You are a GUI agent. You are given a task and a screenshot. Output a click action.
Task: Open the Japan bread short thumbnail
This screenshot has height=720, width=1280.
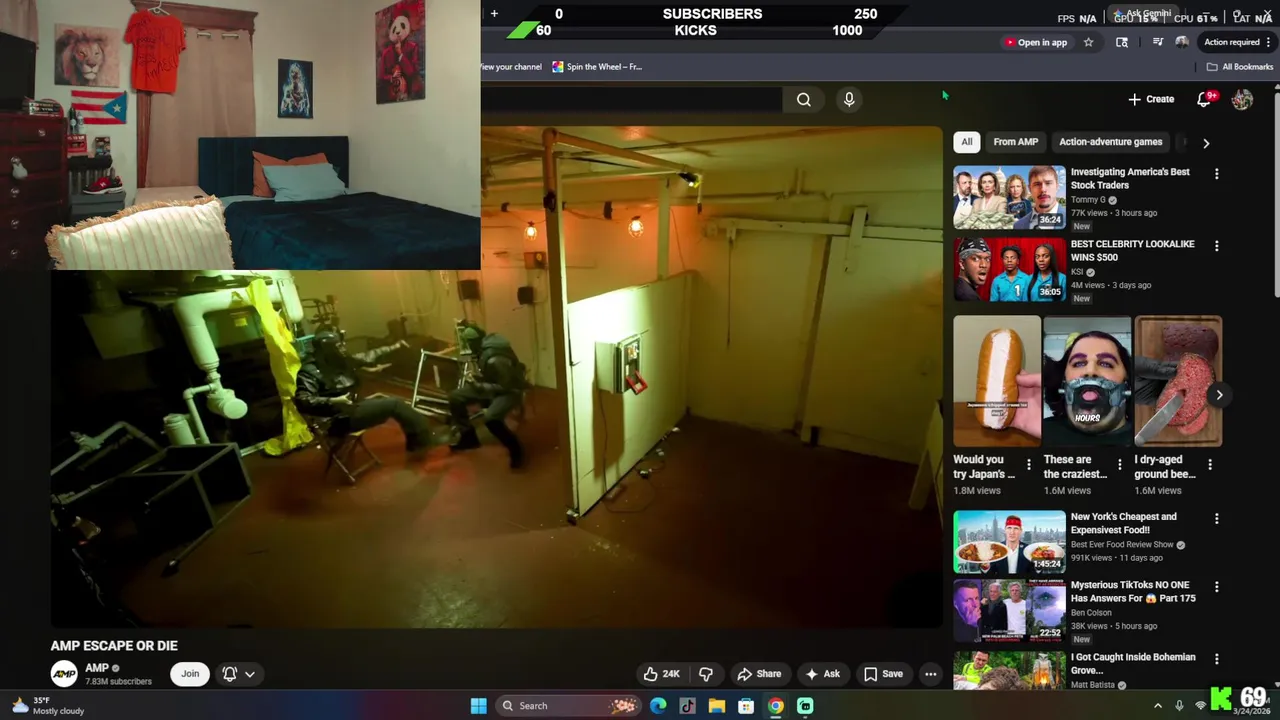tap(997, 381)
